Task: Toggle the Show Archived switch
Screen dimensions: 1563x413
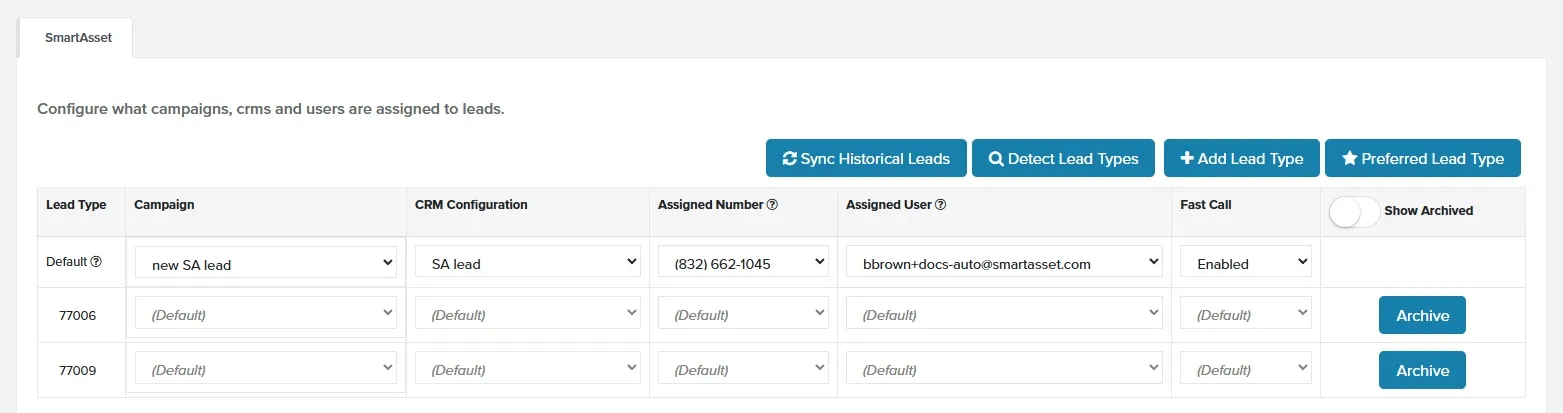Action: point(1354,211)
